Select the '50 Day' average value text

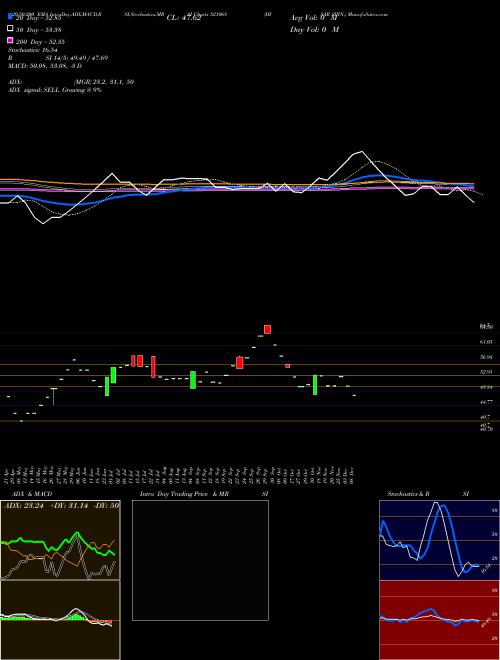(39, 30)
